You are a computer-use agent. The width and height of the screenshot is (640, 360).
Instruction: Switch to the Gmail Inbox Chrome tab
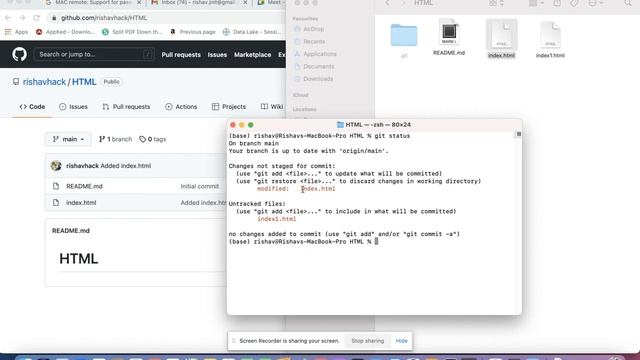point(198,3)
